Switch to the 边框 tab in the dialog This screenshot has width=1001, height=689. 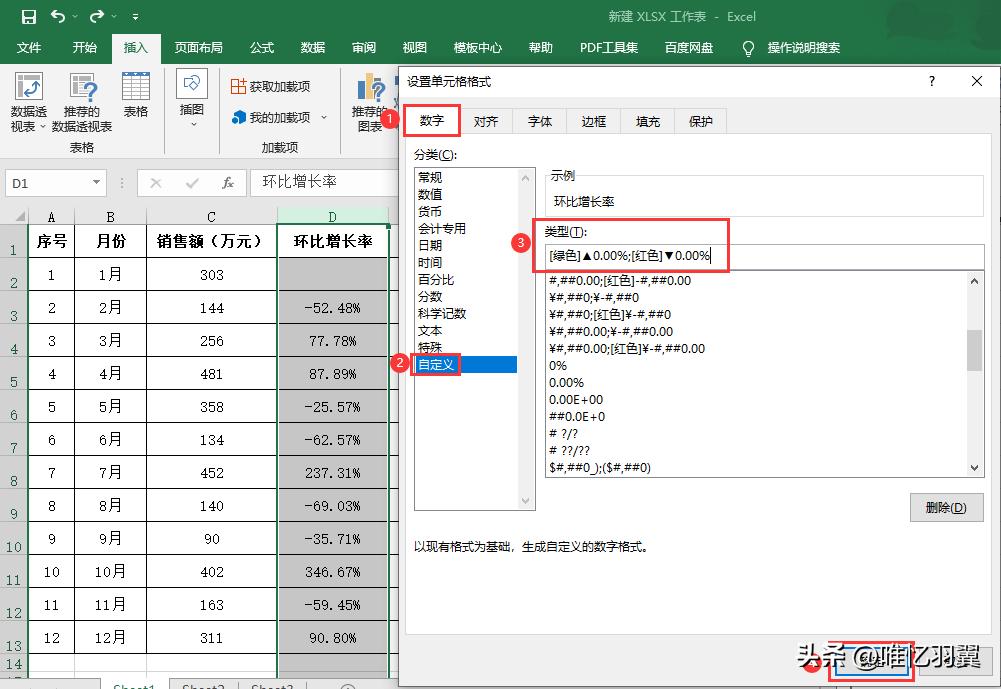click(x=592, y=121)
